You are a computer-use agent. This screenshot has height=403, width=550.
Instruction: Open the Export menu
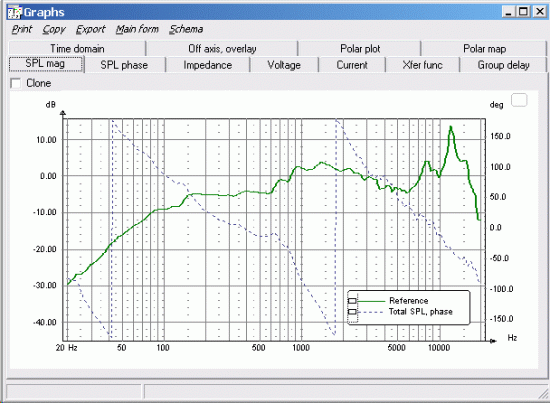pyautogui.click(x=90, y=29)
